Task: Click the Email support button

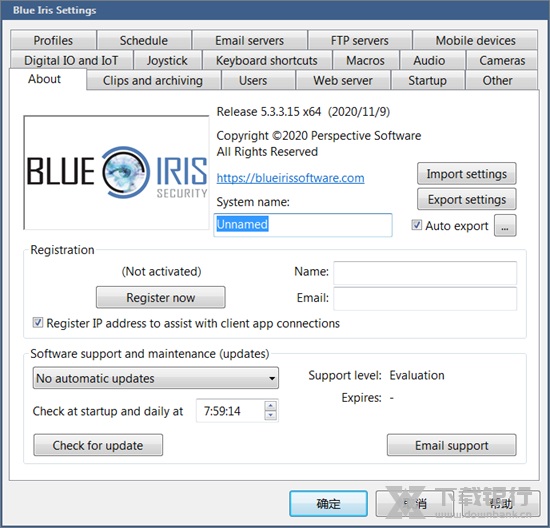Action: point(451,445)
